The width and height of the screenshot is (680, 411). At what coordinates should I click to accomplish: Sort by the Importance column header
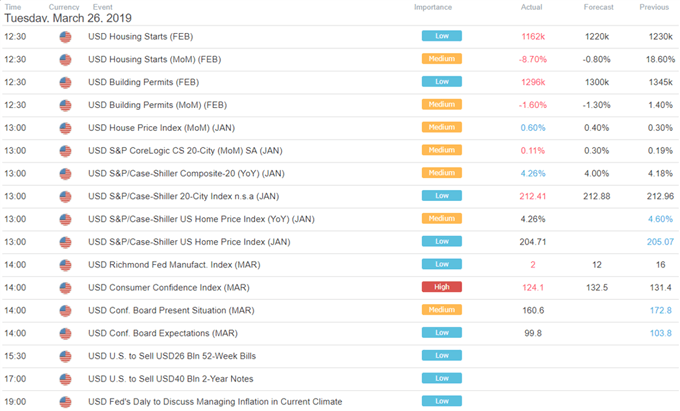pos(433,7)
